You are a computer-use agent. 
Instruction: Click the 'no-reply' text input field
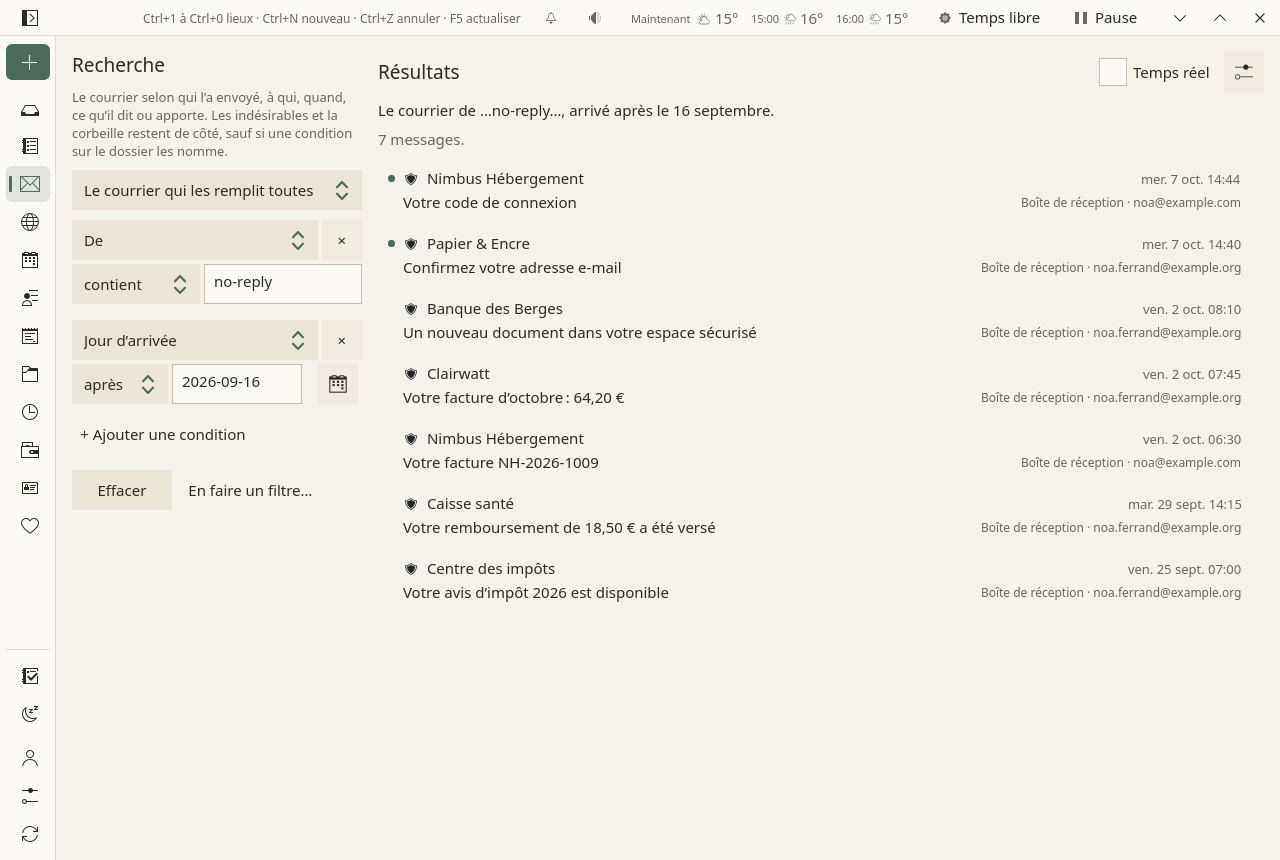(283, 283)
